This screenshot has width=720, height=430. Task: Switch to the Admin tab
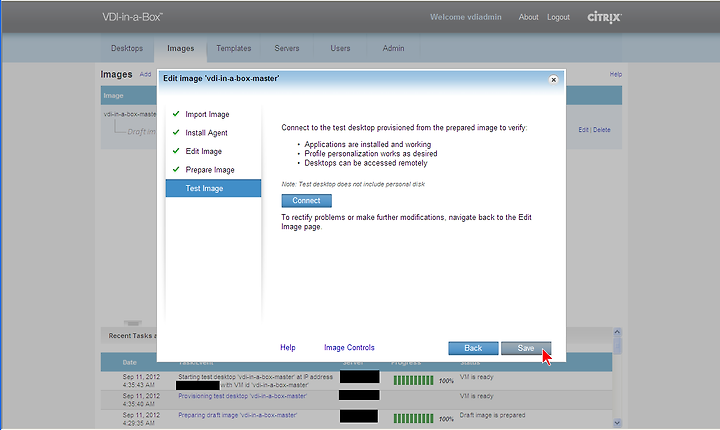394,48
